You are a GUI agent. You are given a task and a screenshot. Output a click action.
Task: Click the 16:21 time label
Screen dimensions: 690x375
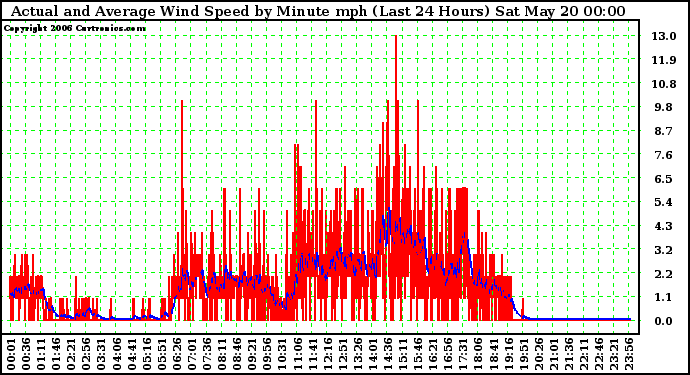click(x=433, y=354)
